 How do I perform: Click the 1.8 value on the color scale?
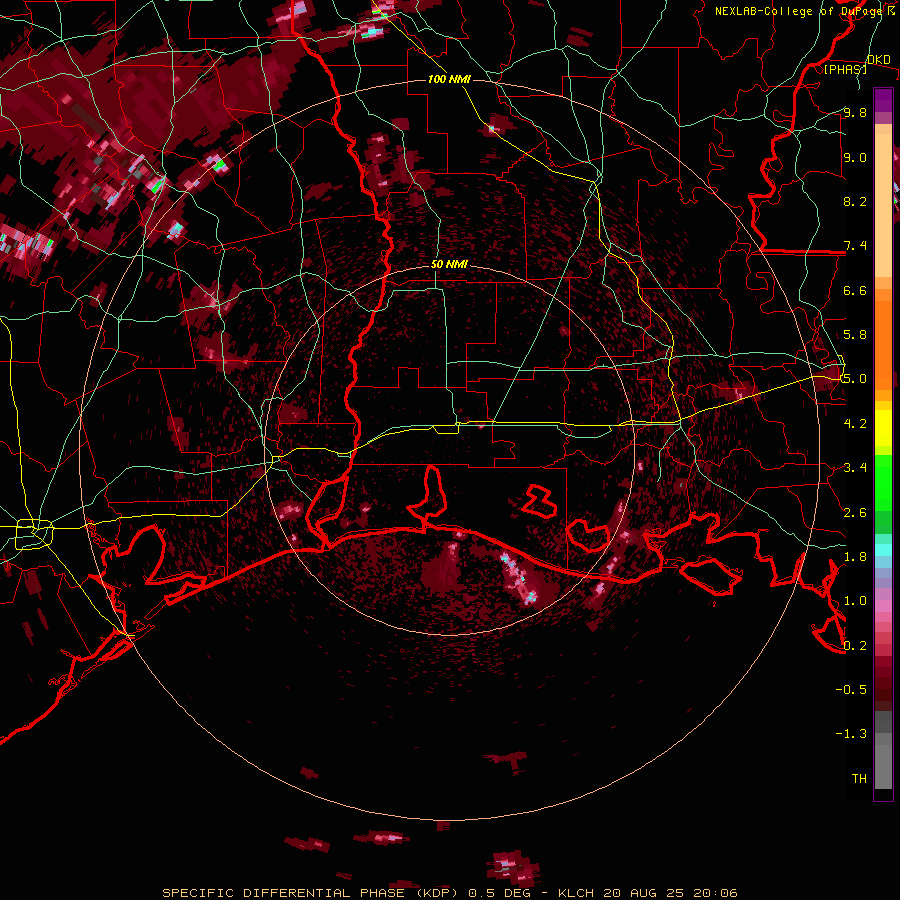[855, 557]
